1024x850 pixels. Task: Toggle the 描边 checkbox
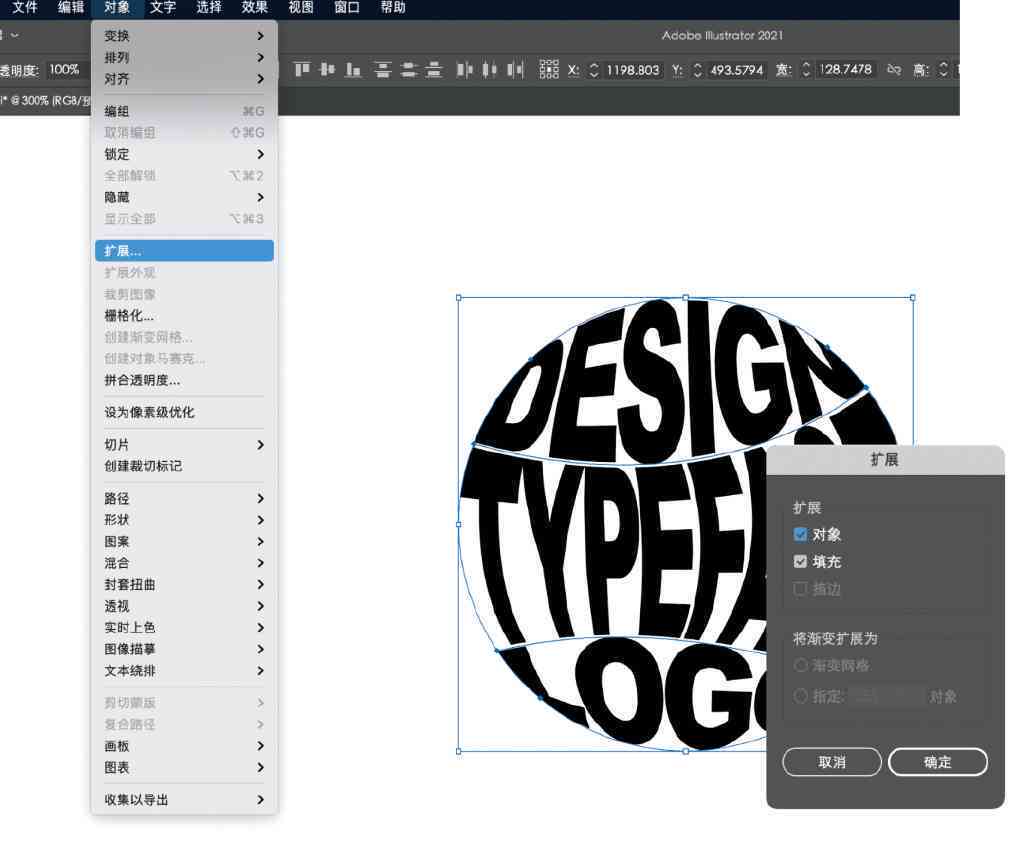(x=800, y=589)
